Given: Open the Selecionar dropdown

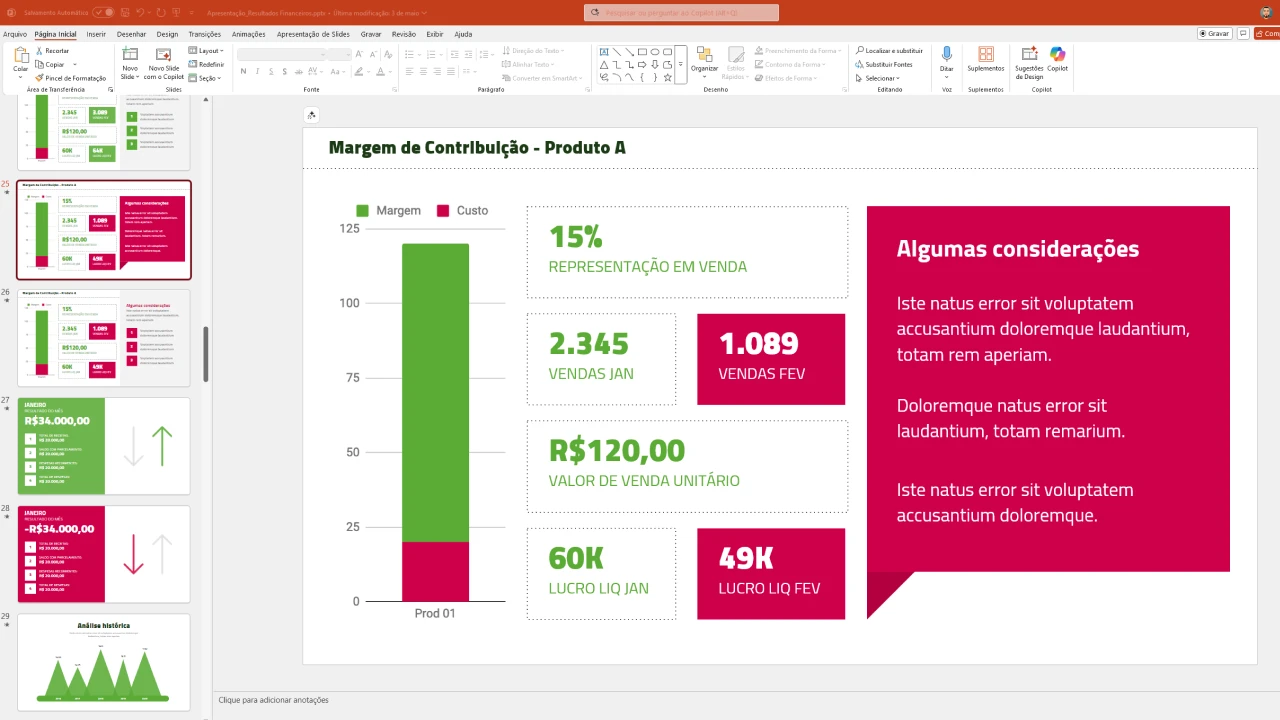Looking at the screenshot, I should (882, 78).
